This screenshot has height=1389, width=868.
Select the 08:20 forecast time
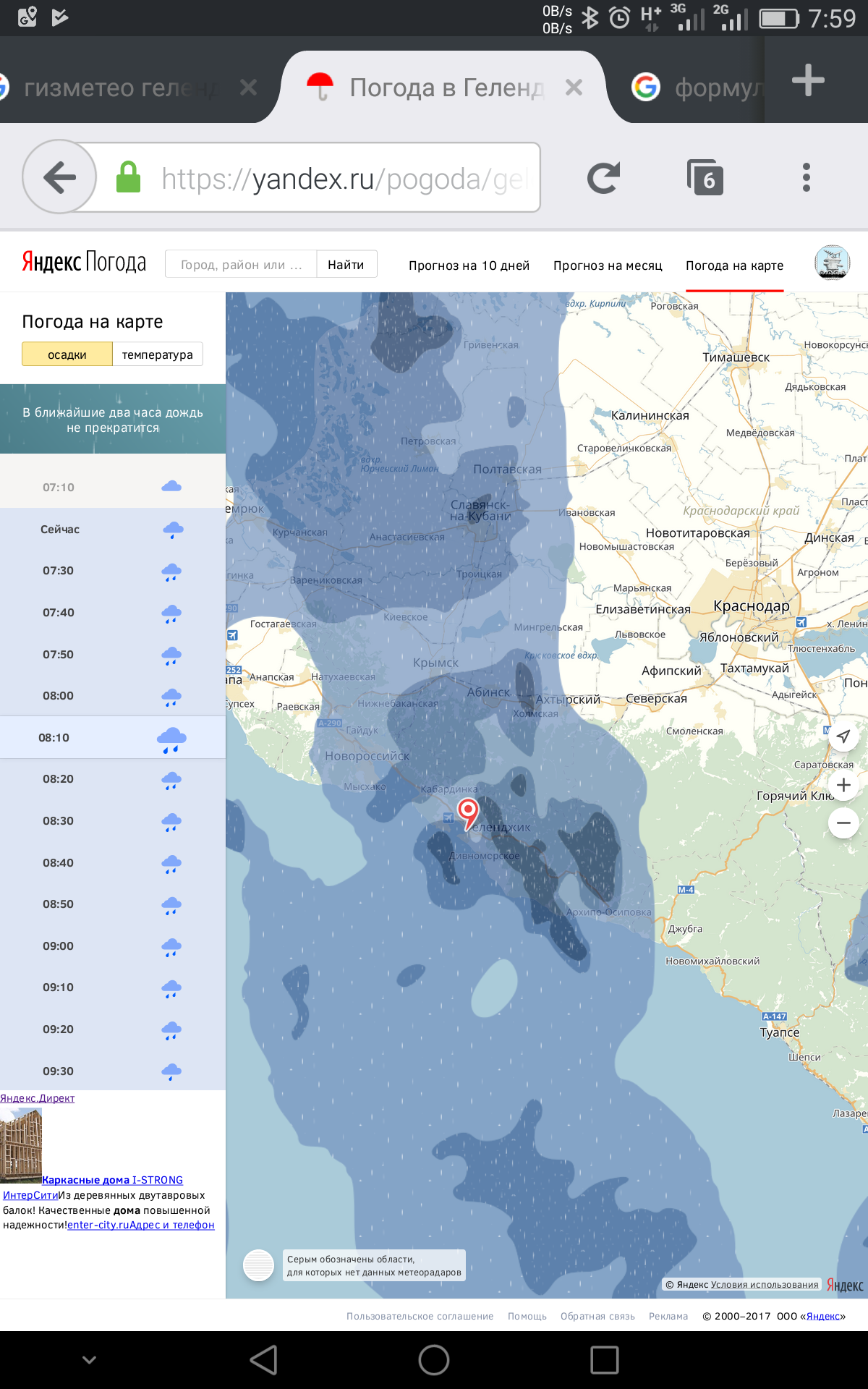(113, 779)
